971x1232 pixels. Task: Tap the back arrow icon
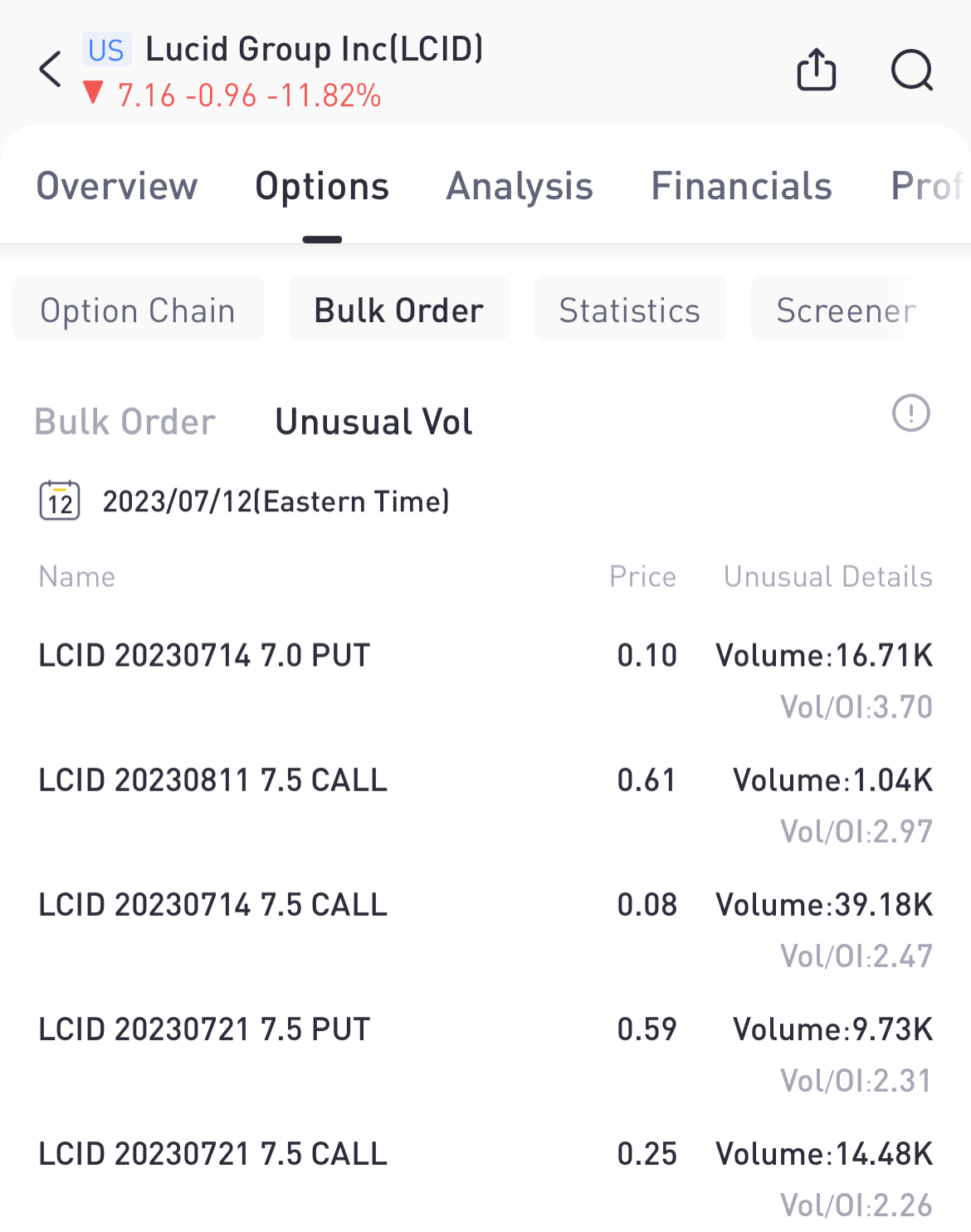coord(51,70)
